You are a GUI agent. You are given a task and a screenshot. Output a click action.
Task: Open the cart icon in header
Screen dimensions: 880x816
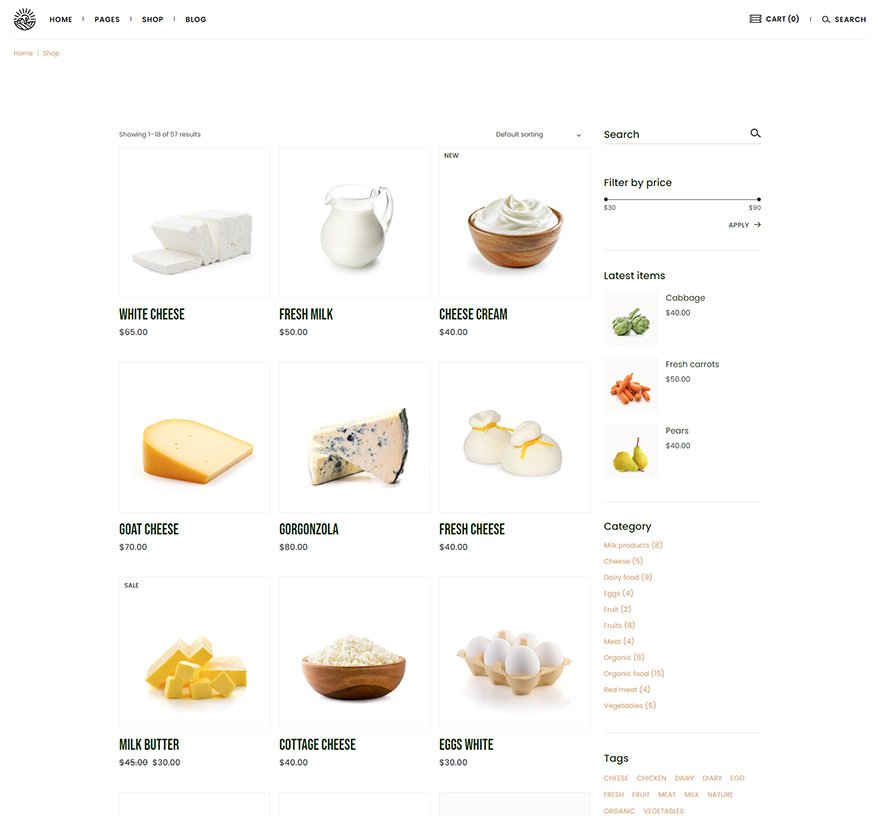pyautogui.click(x=755, y=19)
